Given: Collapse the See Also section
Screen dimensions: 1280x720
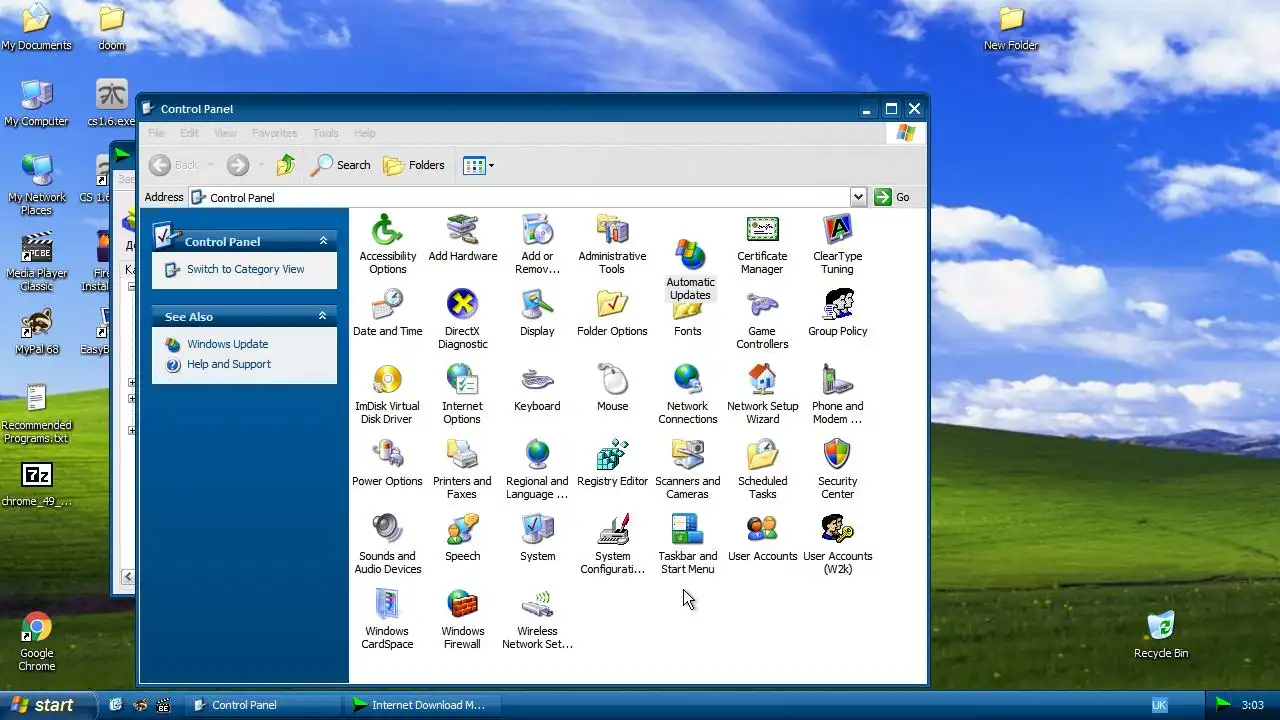Looking at the screenshot, I should point(323,316).
